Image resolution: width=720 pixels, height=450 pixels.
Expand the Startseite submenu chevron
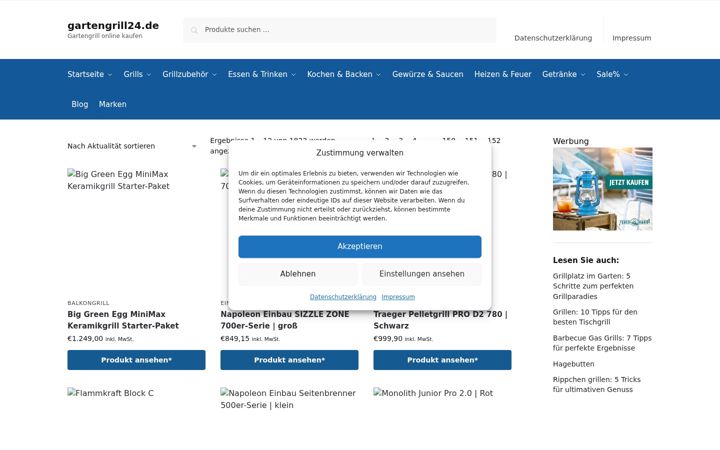coord(110,74)
